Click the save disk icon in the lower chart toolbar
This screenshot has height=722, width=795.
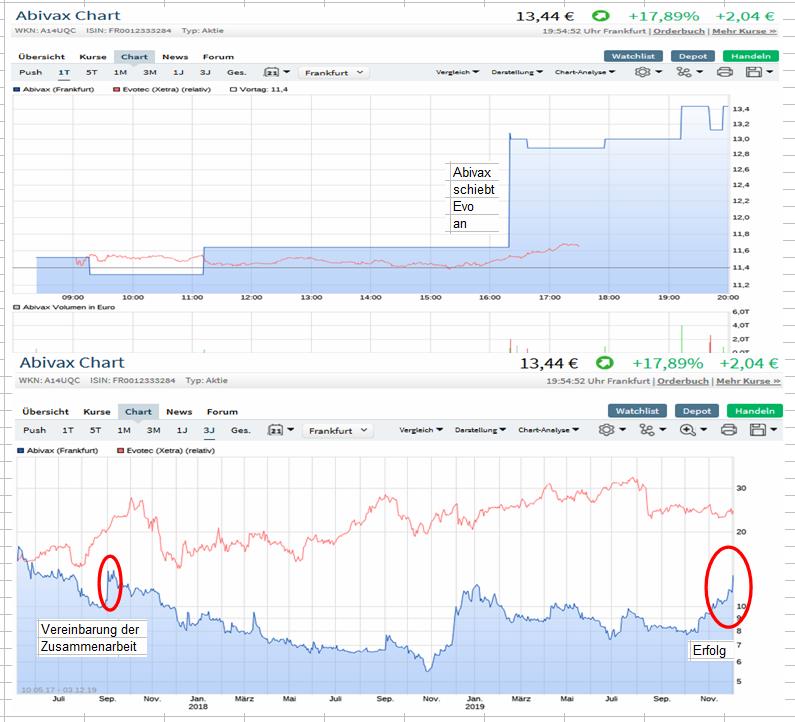(757, 430)
